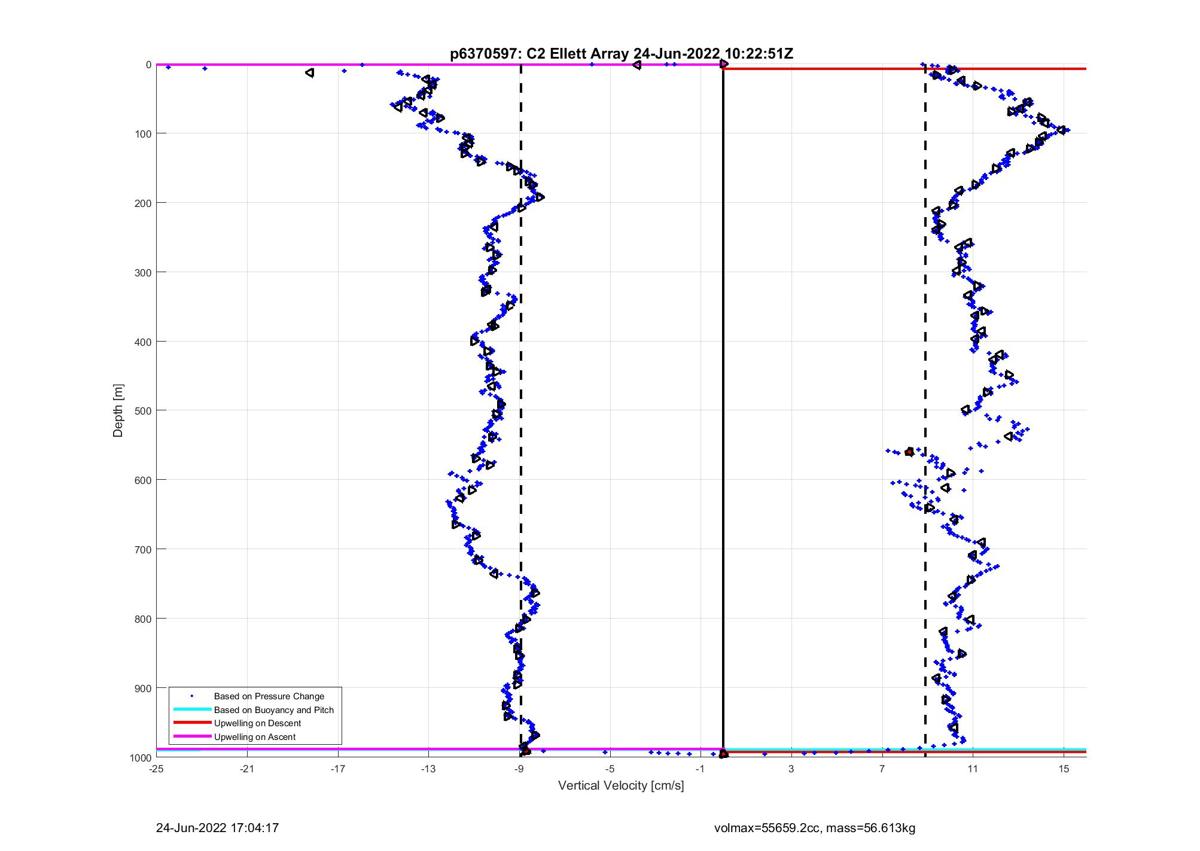Click the depth tick label '600'

pos(143,480)
